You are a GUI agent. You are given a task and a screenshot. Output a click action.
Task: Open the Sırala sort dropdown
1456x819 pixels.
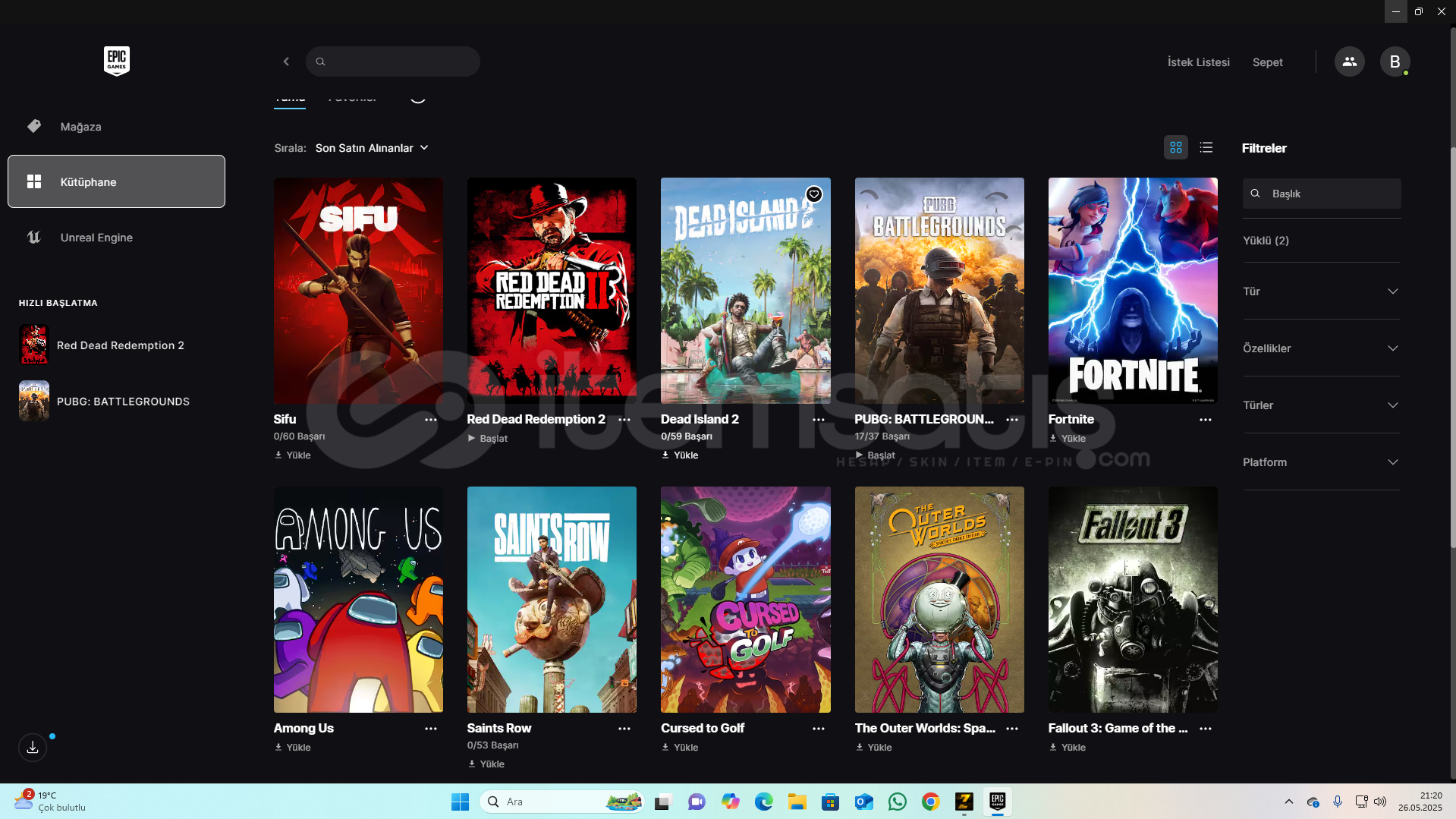click(372, 148)
